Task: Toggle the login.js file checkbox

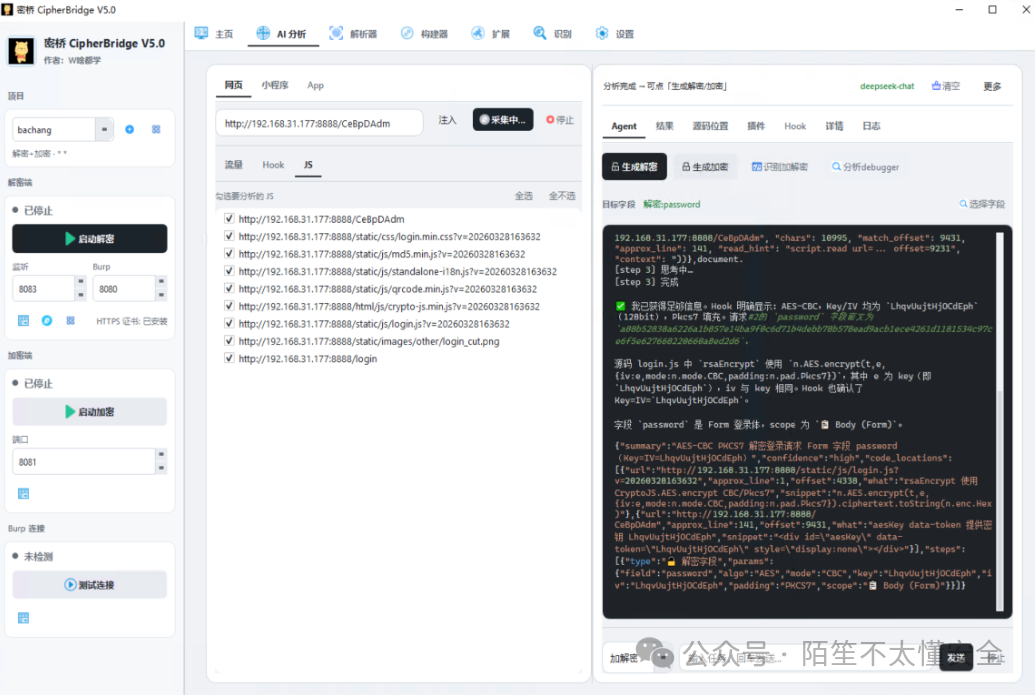Action: [x=229, y=323]
